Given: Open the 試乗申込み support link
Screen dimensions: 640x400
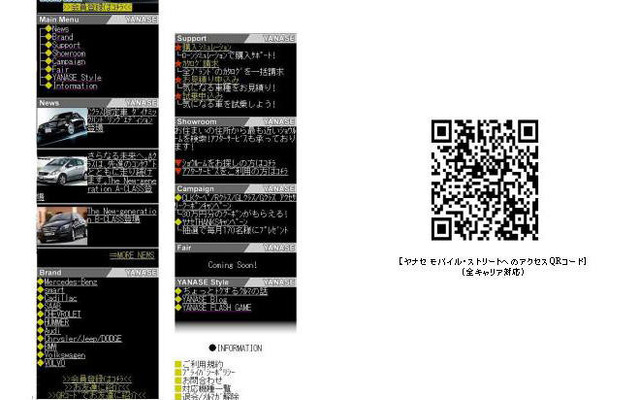Looking at the screenshot, I should coord(202,96).
